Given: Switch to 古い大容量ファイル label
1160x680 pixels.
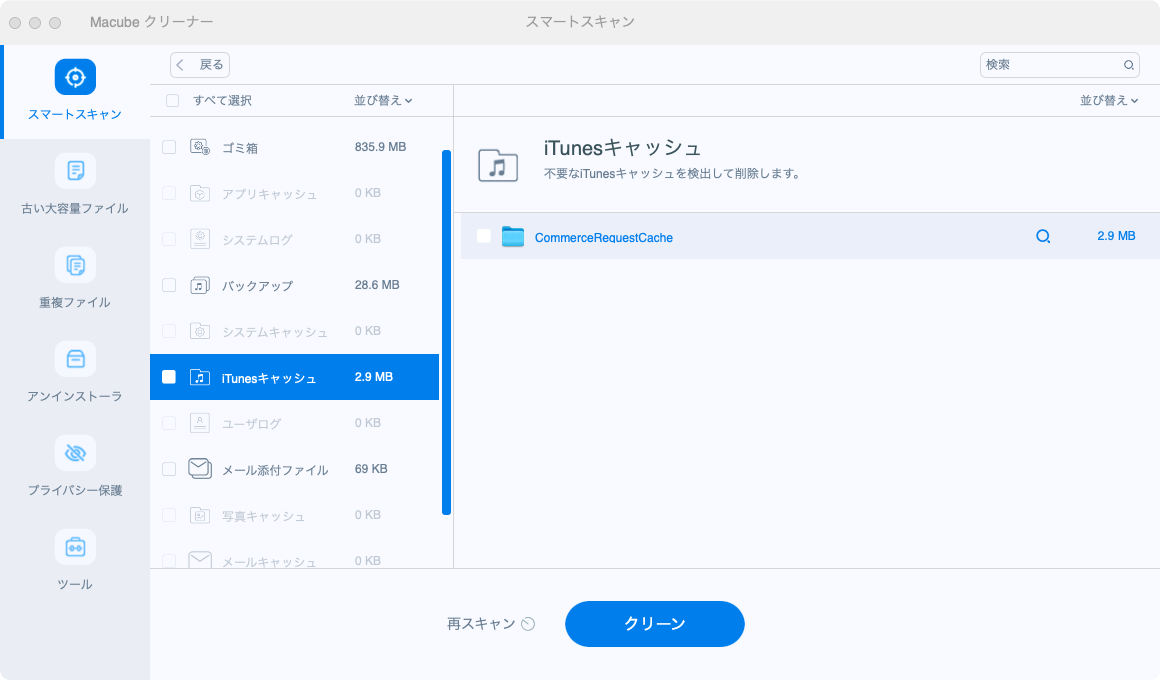Looking at the screenshot, I should click(x=75, y=209).
